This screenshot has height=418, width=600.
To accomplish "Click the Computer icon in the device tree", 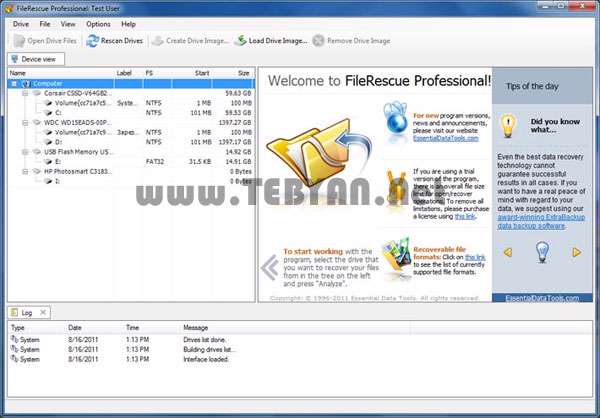I will click(x=26, y=83).
